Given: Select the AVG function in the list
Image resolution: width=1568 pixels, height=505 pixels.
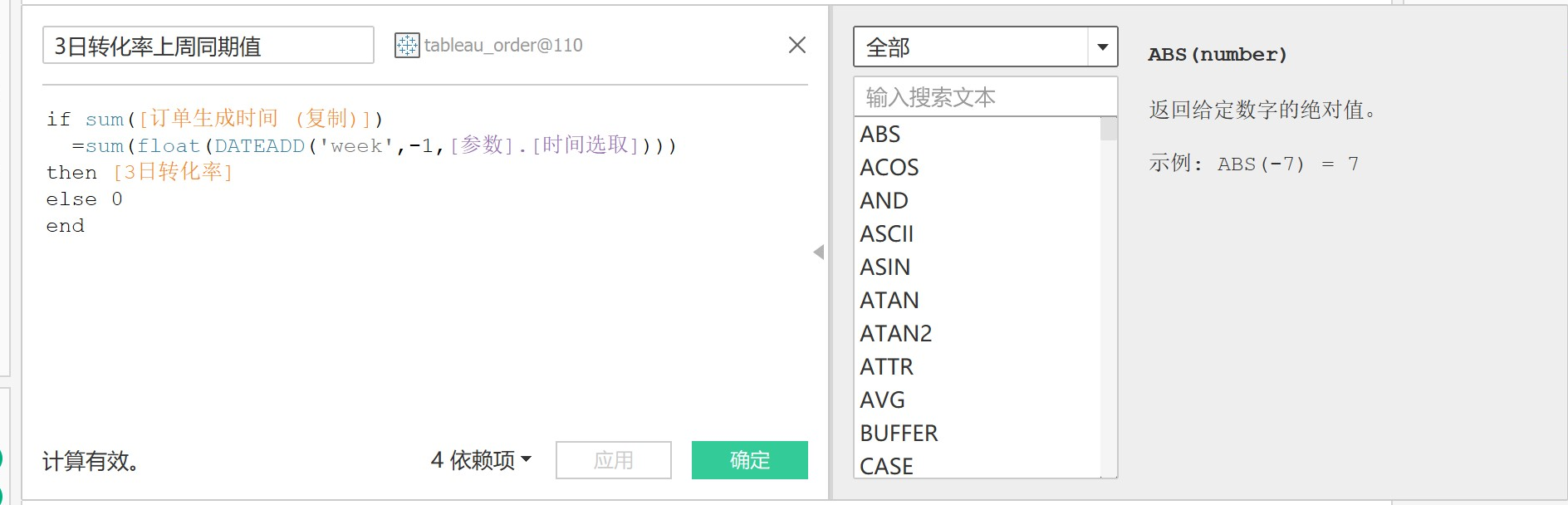Looking at the screenshot, I should pos(882,400).
